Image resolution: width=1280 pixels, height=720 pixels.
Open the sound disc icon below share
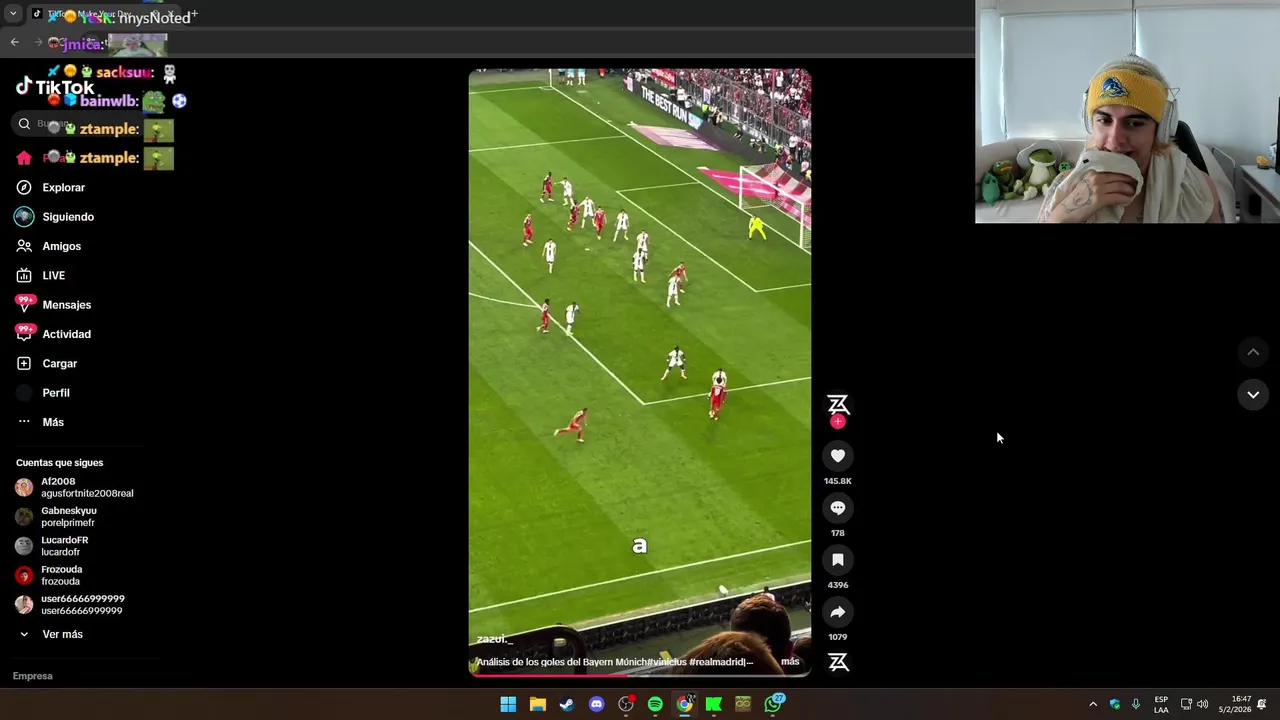[838, 662]
